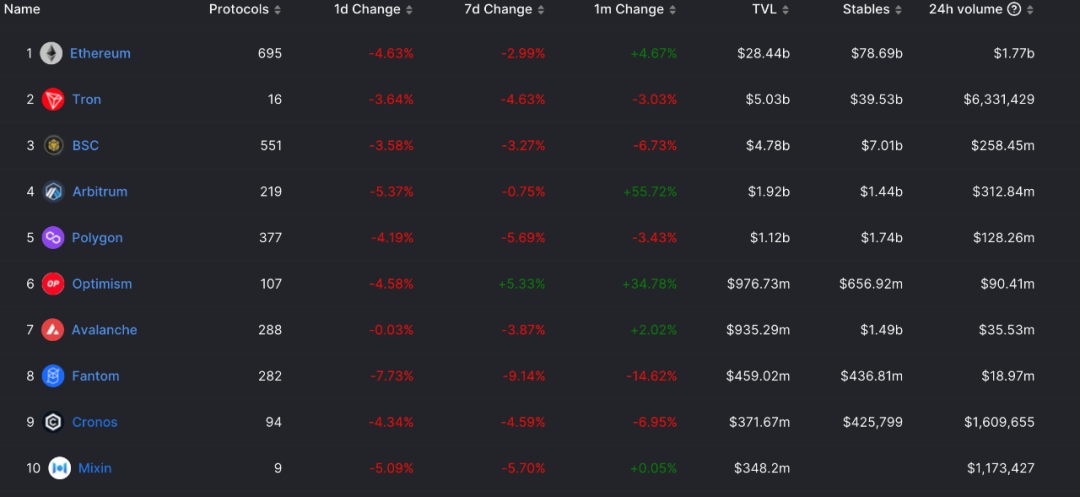Open the Ethereum chain link
1080x497 pixels.
[x=100, y=53]
